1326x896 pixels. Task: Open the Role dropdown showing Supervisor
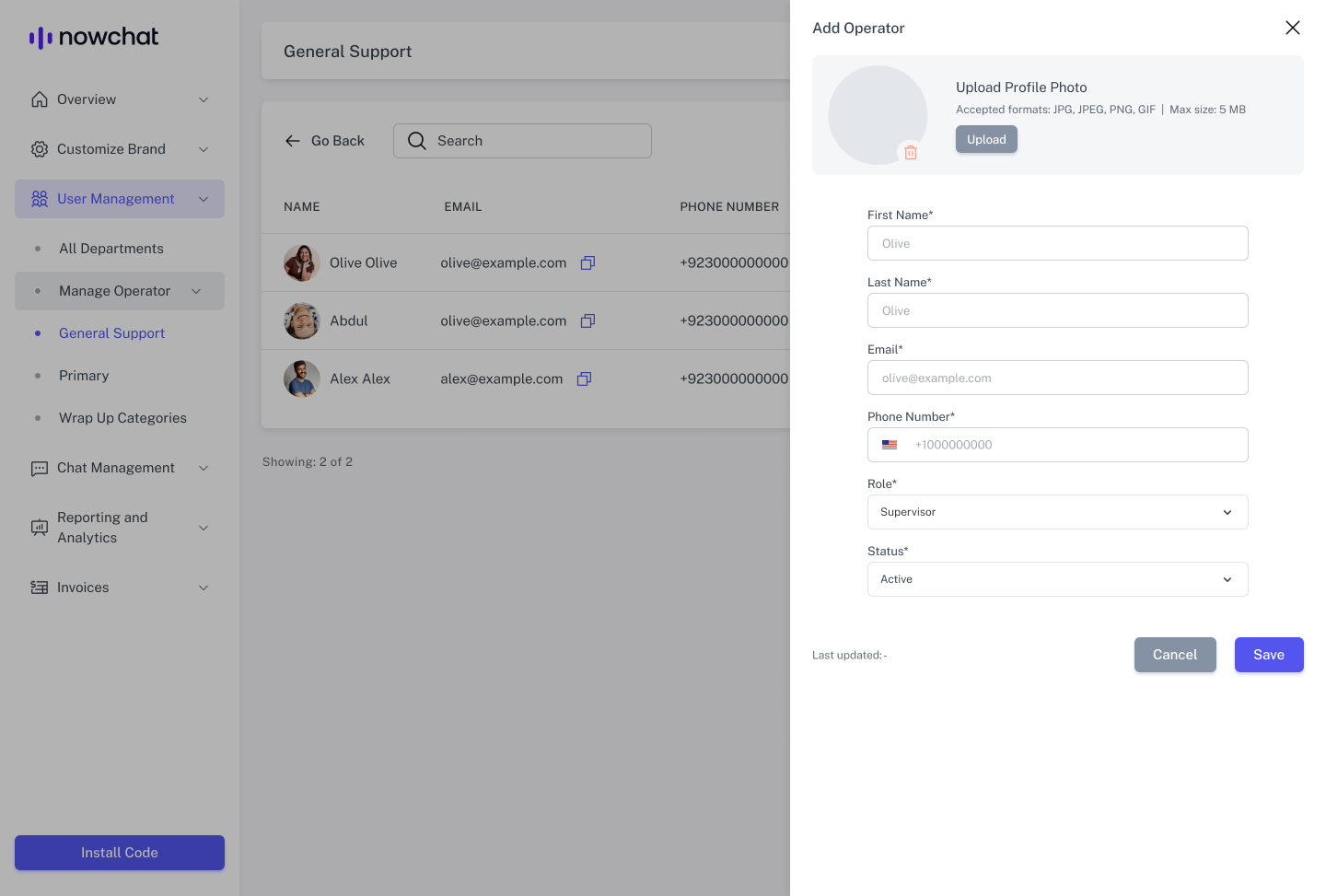coord(1057,512)
